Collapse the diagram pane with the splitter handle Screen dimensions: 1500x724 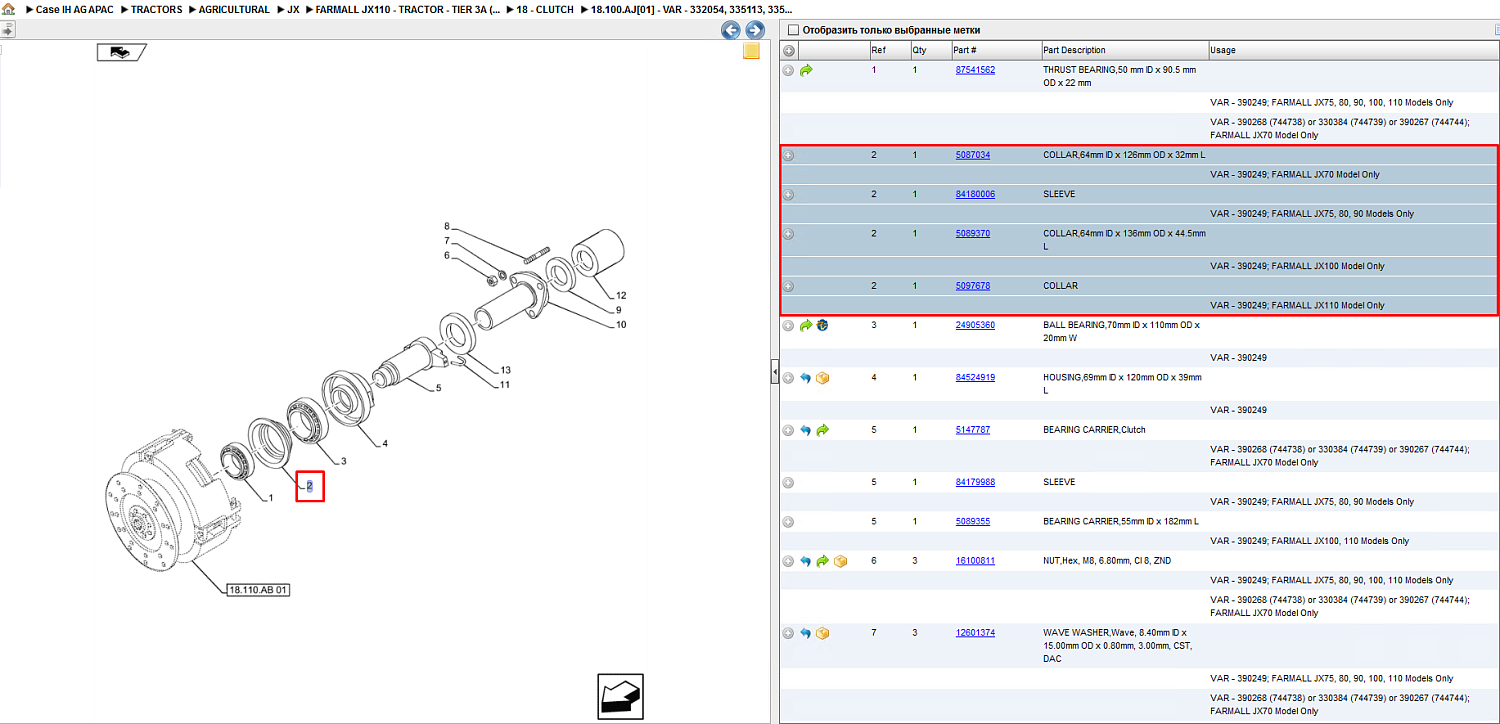pos(774,373)
